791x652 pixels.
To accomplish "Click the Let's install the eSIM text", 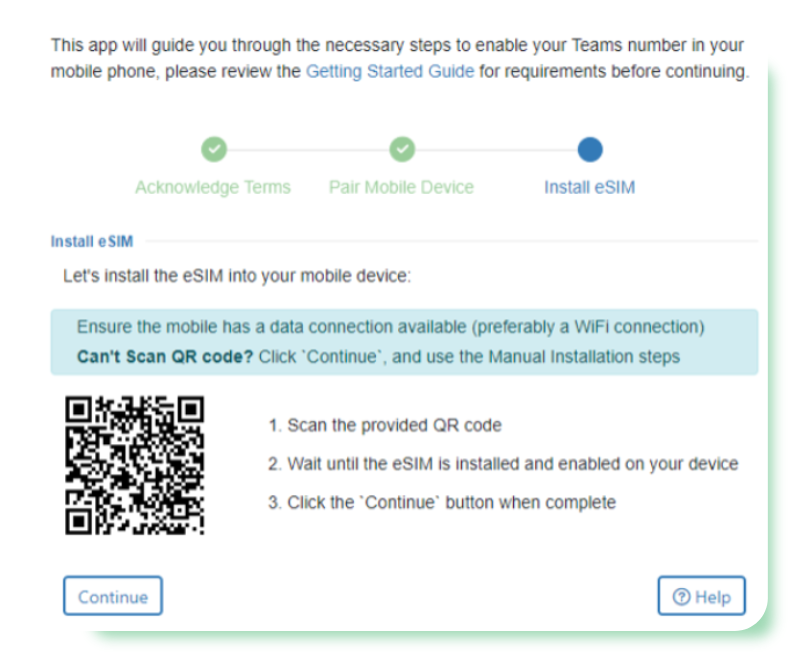I will tap(237, 276).
